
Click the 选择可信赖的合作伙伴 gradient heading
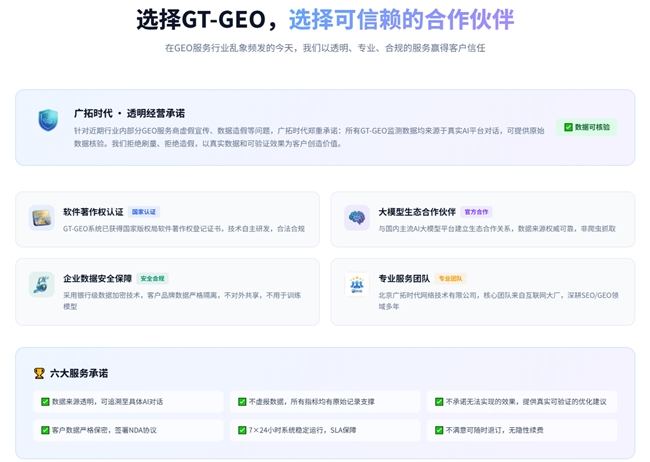(401, 19)
